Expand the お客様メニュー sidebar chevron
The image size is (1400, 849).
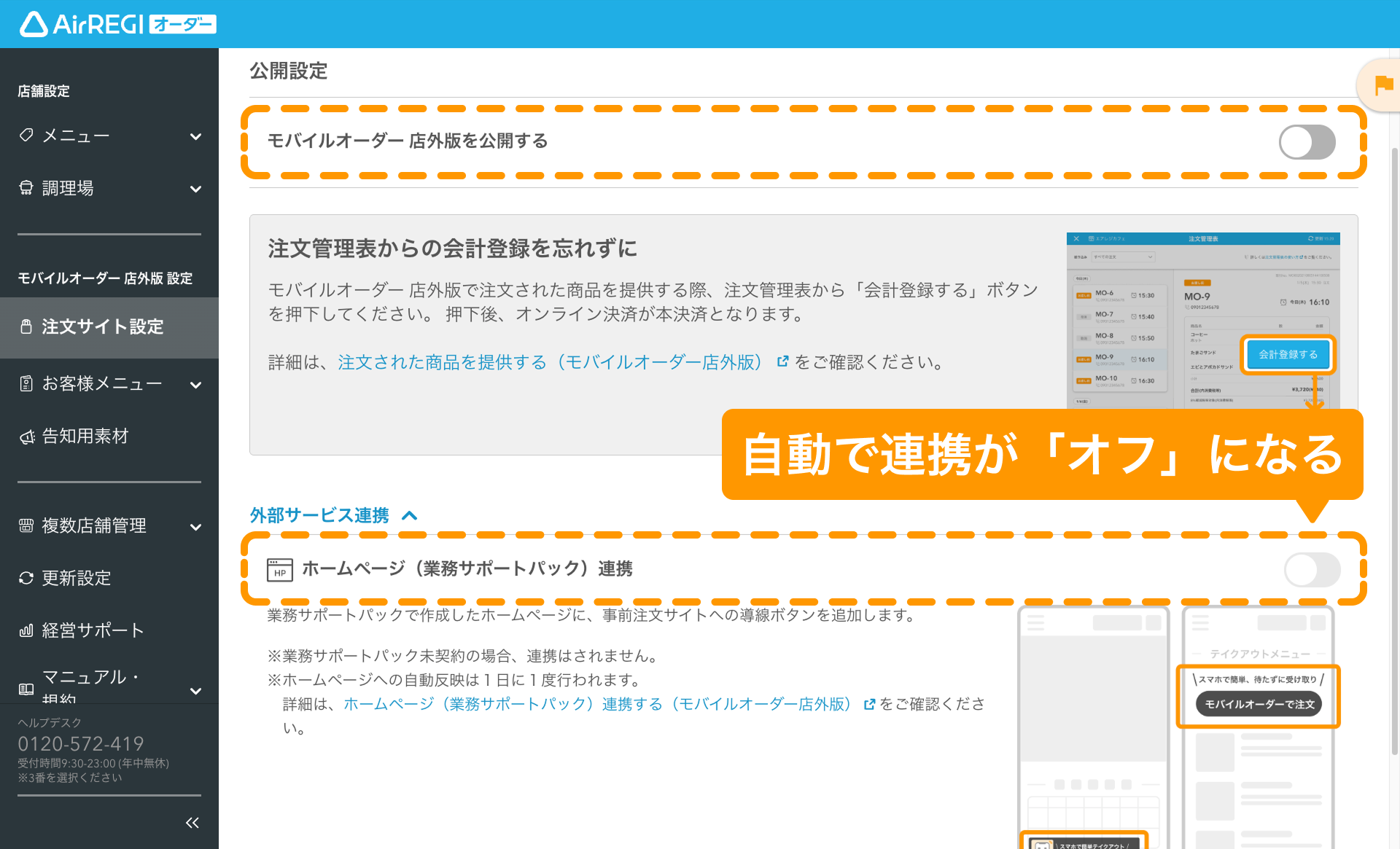195,385
